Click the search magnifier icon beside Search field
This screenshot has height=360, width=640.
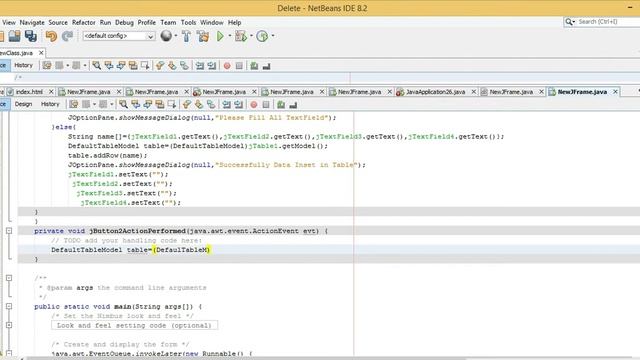pyautogui.click(x=569, y=22)
